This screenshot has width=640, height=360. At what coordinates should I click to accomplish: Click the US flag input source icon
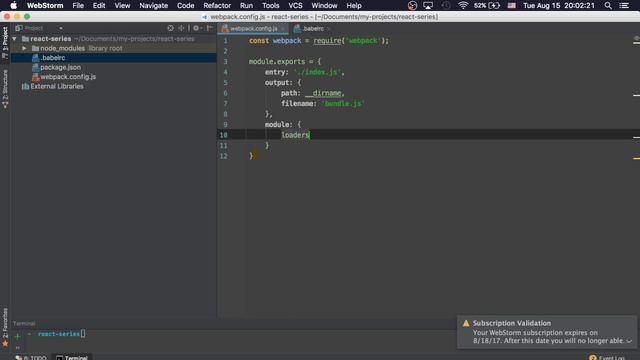click(x=511, y=5)
